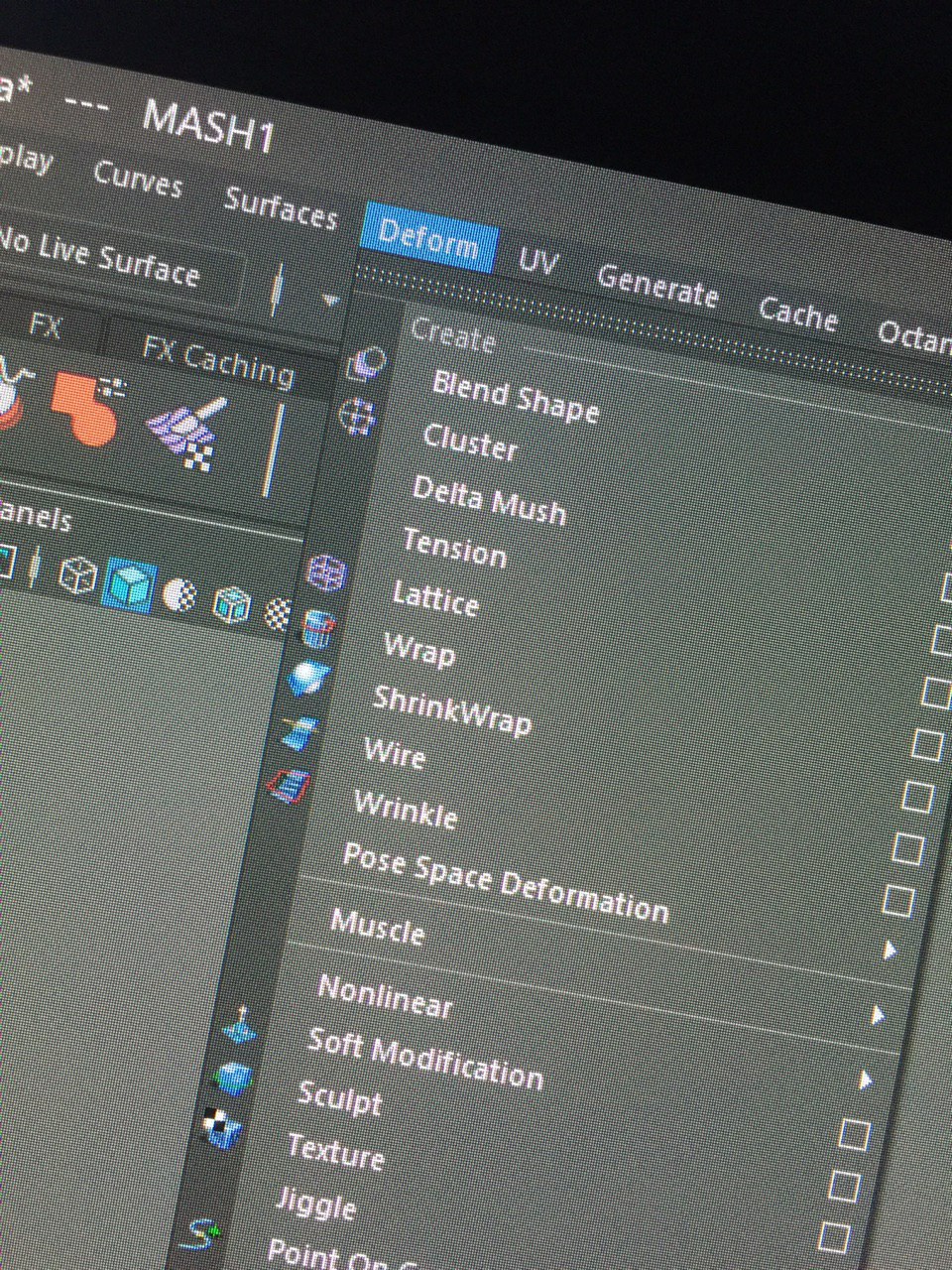Click the Wrap deformer icon
Screen dimensions: 952x1270
318,628
